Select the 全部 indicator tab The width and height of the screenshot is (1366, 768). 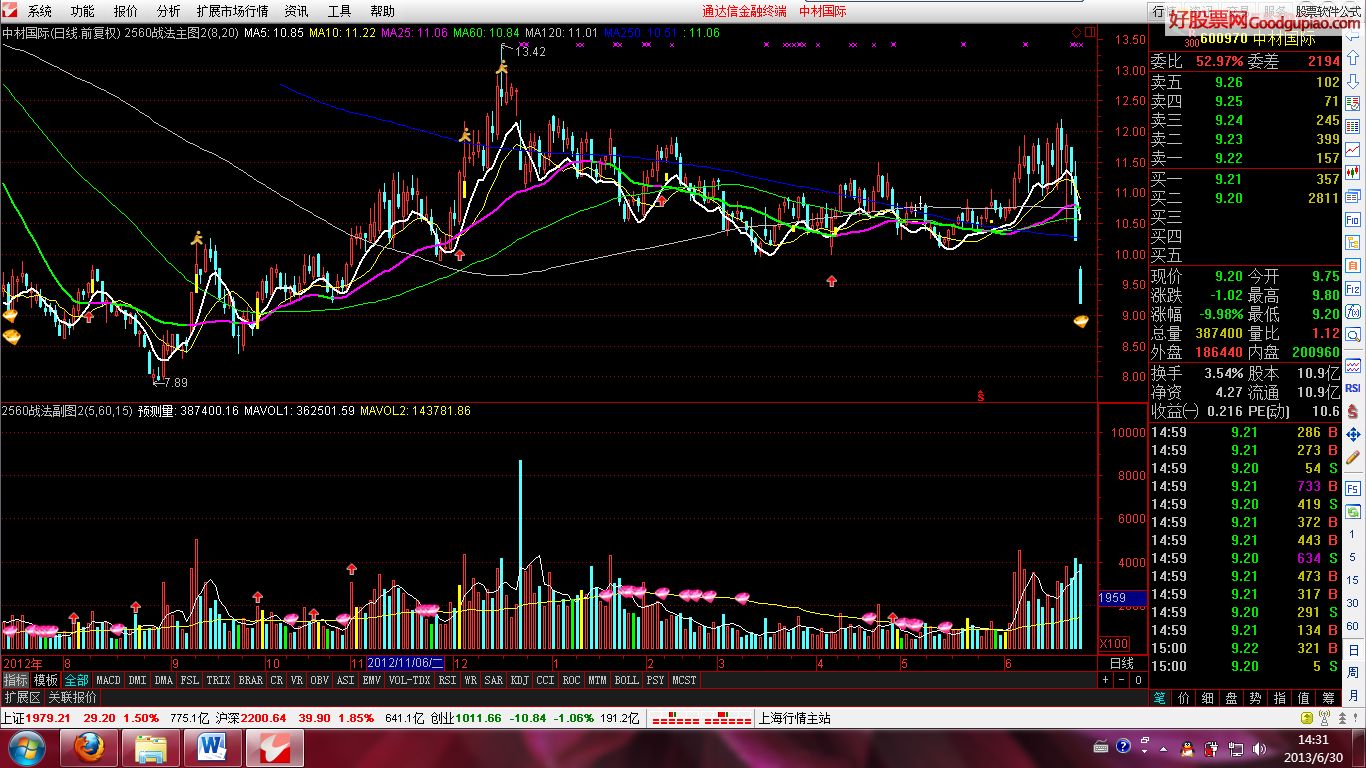pos(76,680)
